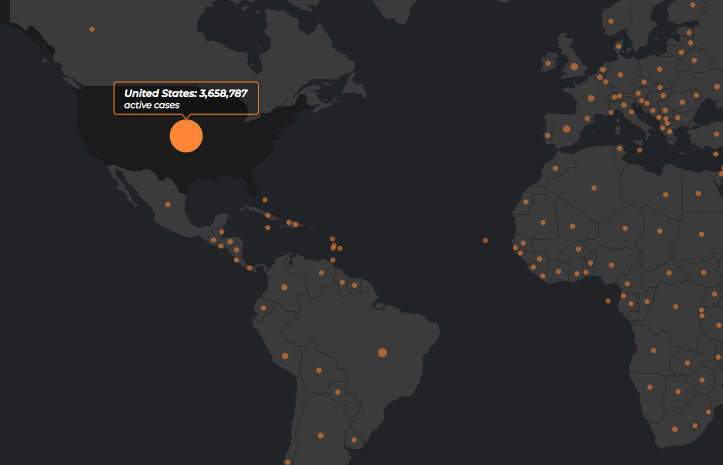Click the Venezuela case marker
Screen dimensions: 723x465
321,273
